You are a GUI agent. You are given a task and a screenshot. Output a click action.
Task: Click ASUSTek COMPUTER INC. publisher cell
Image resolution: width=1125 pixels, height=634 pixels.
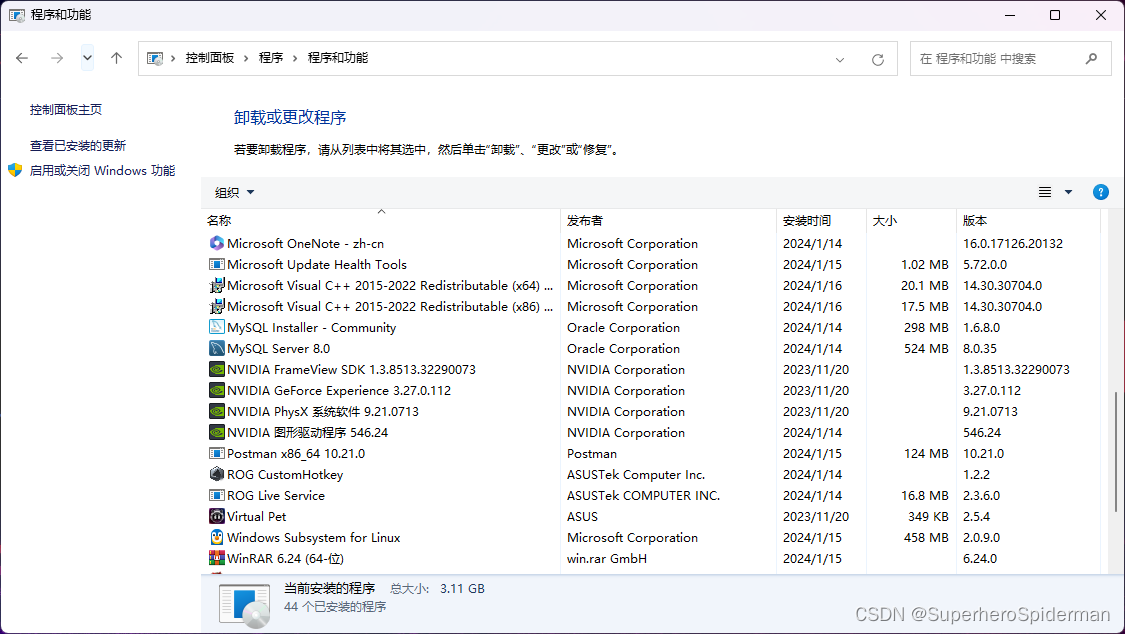coord(643,496)
